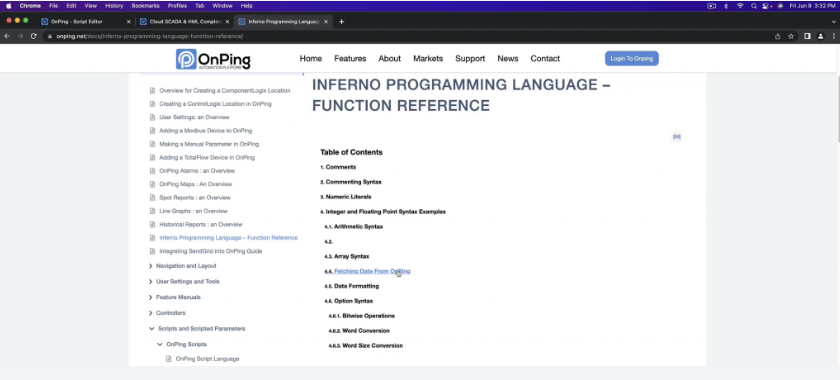The width and height of the screenshot is (840, 380).
Task: Open the Features nav menu item
Action: (x=350, y=58)
